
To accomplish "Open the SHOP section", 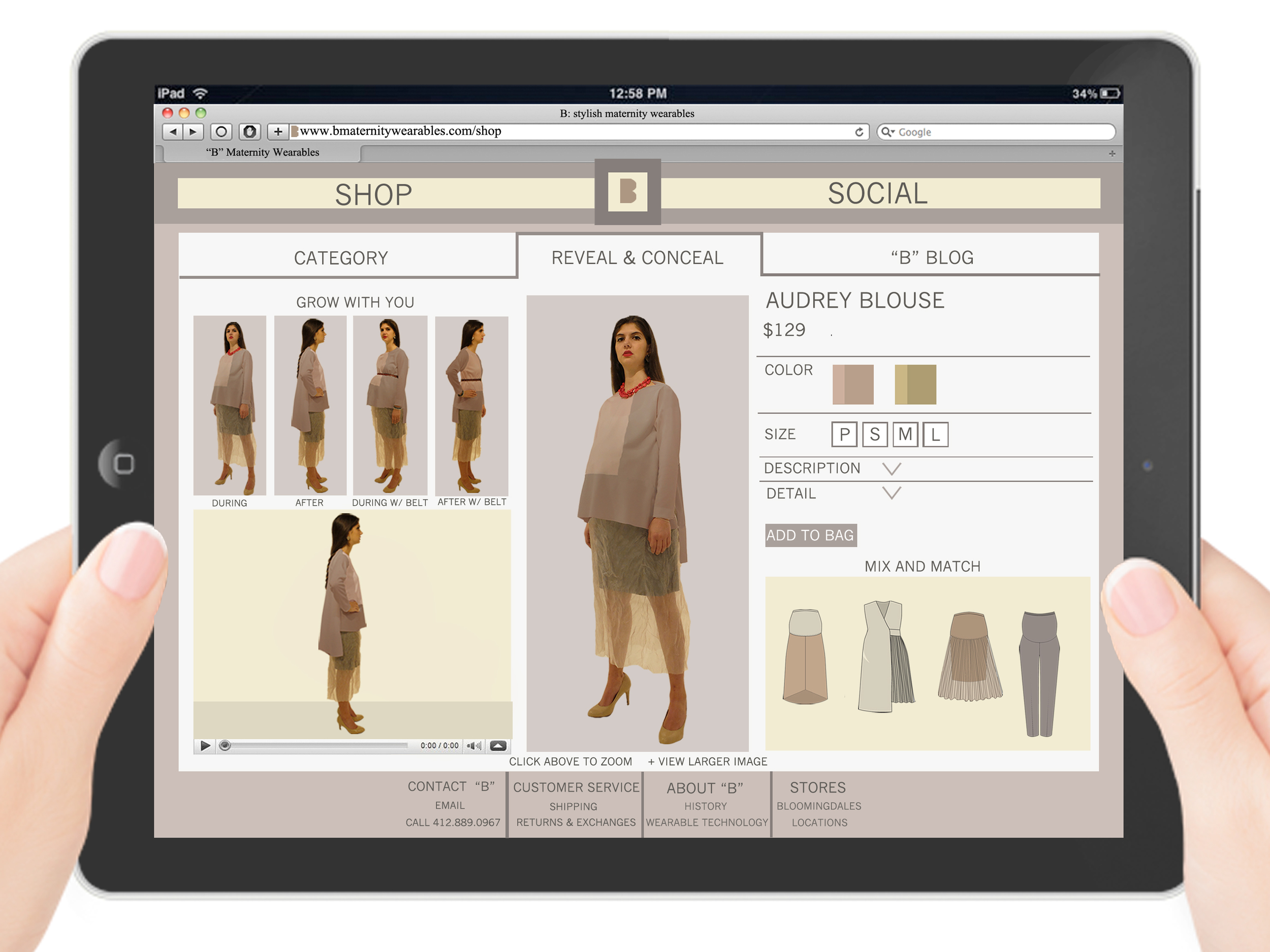I will (x=374, y=194).
